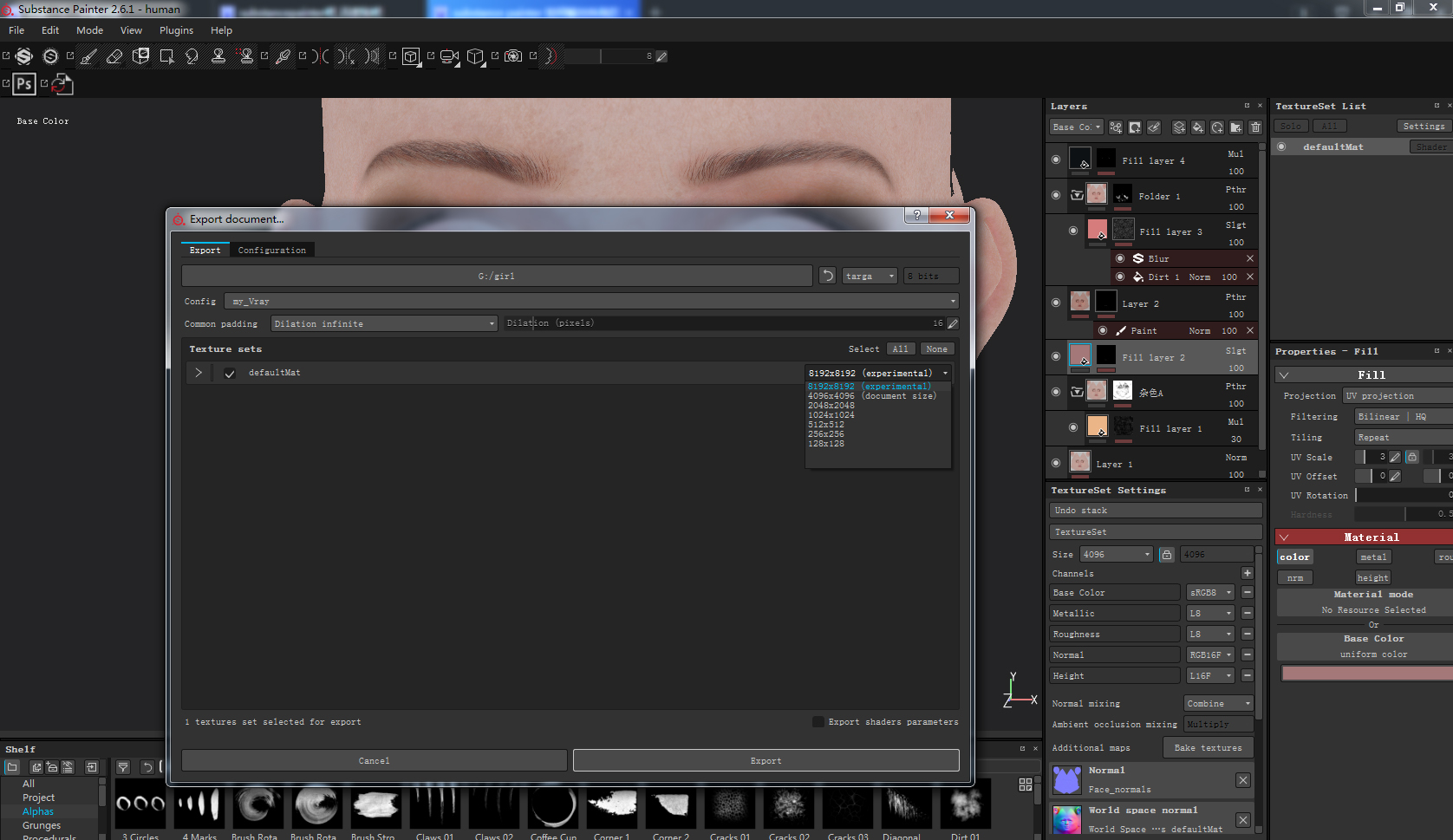Viewport: 1453px width, 840px height.
Task: Uncheck the defaultMat texture set checkbox
Action: (x=230, y=373)
